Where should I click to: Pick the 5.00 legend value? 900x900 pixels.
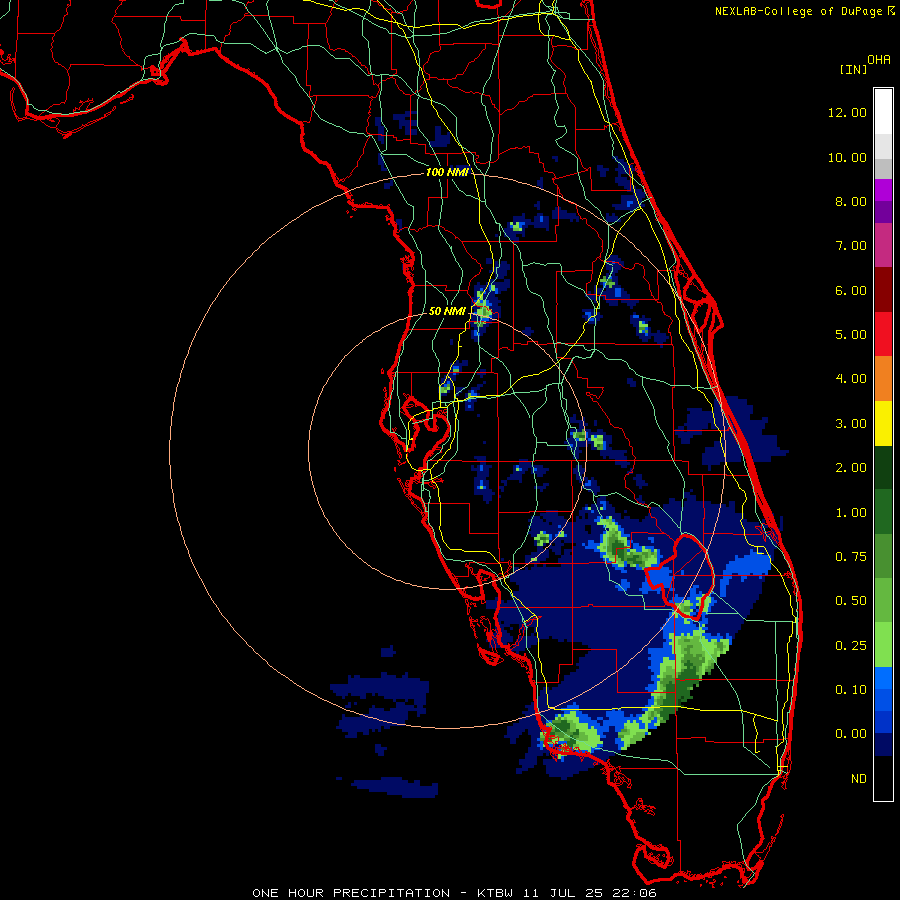(x=851, y=335)
